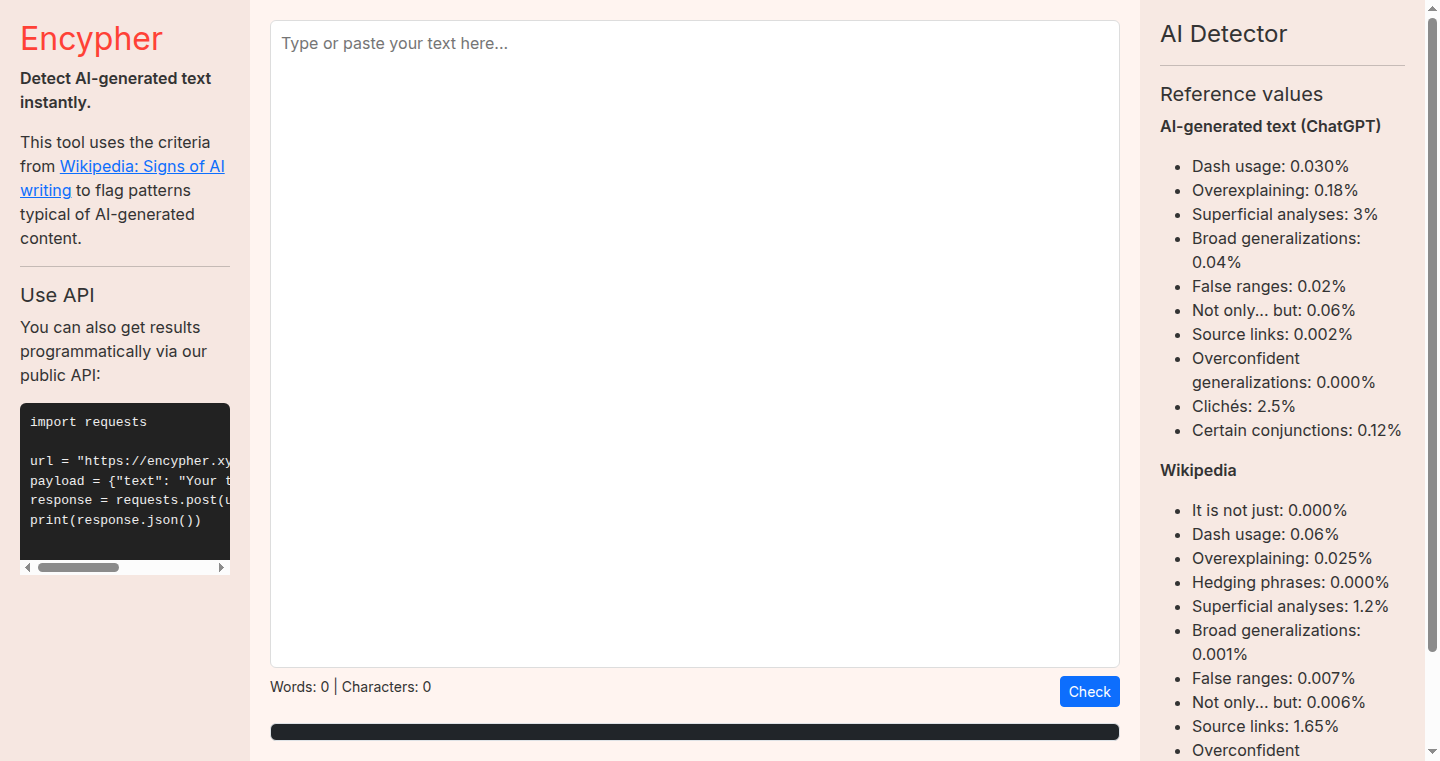Viewport: 1440px width, 761px height.
Task: Click the 'Clichés: 2.5%' entry
Action: pyautogui.click(x=1243, y=406)
